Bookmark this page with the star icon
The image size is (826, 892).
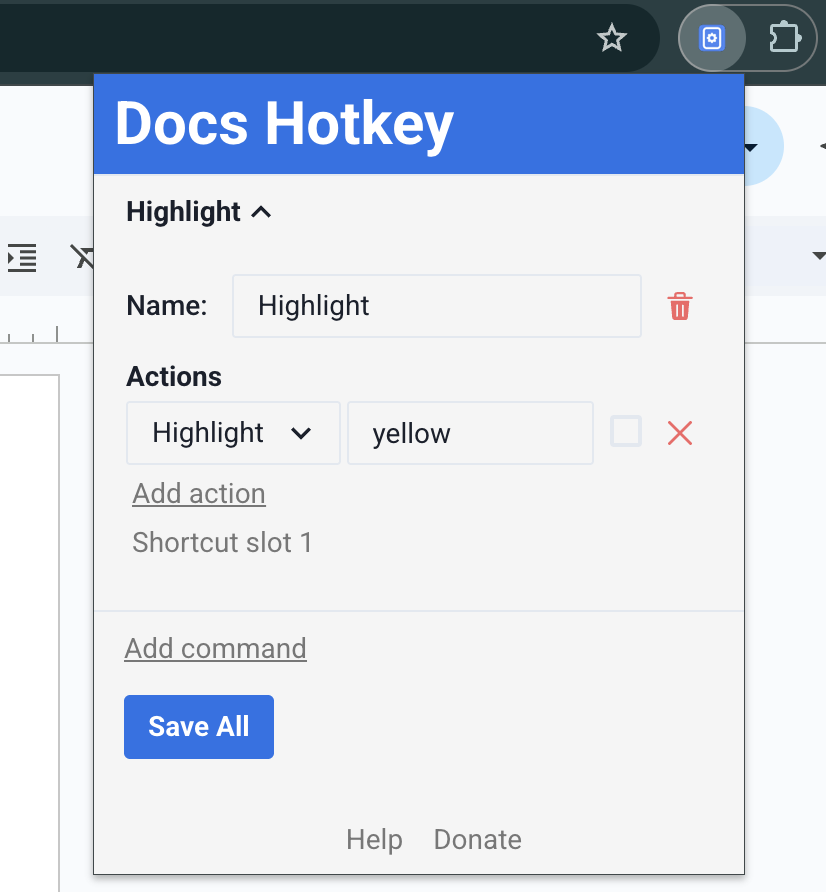(x=612, y=38)
